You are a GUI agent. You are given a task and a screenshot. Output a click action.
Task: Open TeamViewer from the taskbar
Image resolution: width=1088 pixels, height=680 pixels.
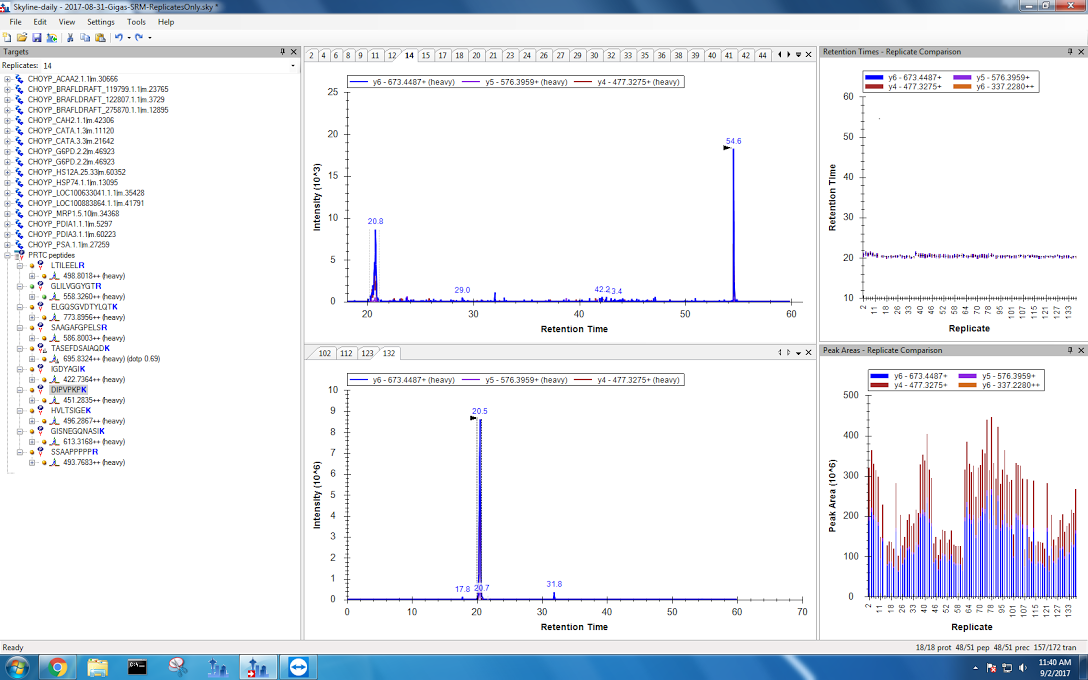tap(298, 666)
